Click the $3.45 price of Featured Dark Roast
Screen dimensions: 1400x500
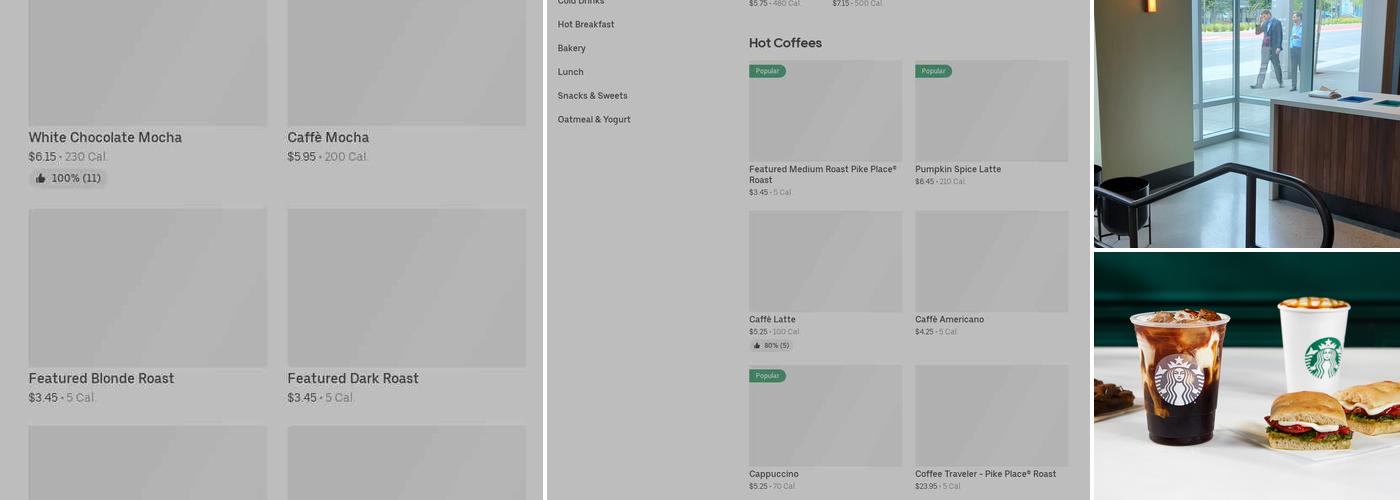click(301, 398)
